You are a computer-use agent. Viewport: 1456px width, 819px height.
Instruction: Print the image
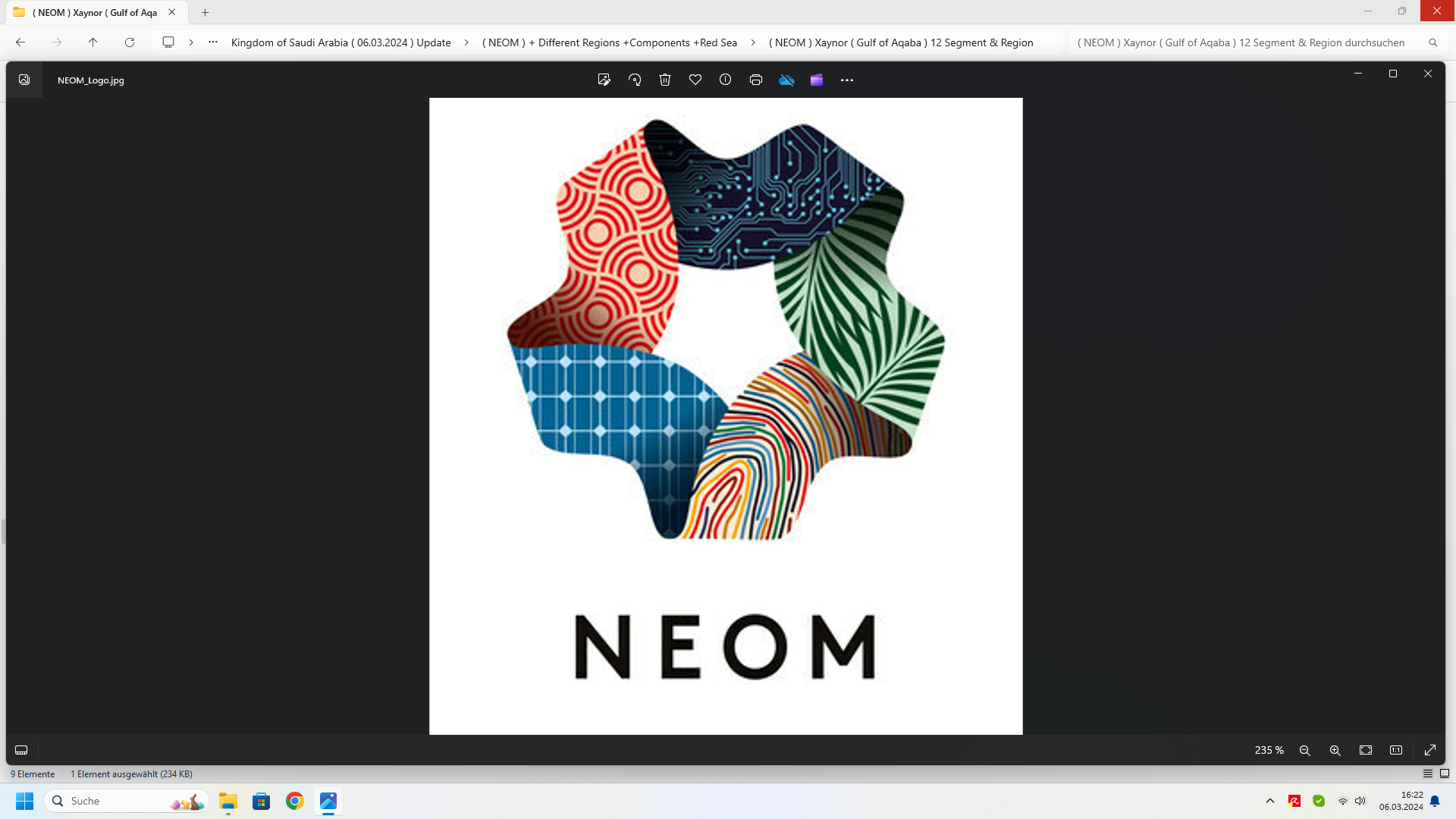pyautogui.click(x=756, y=80)
